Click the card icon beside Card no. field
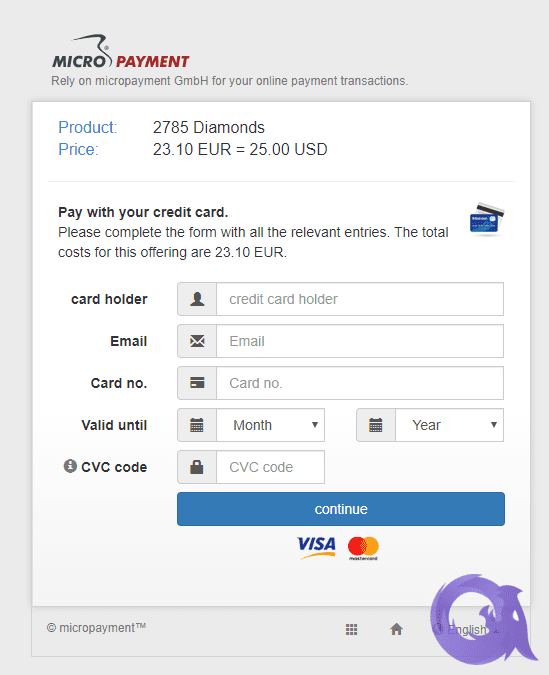 [197, 383]
